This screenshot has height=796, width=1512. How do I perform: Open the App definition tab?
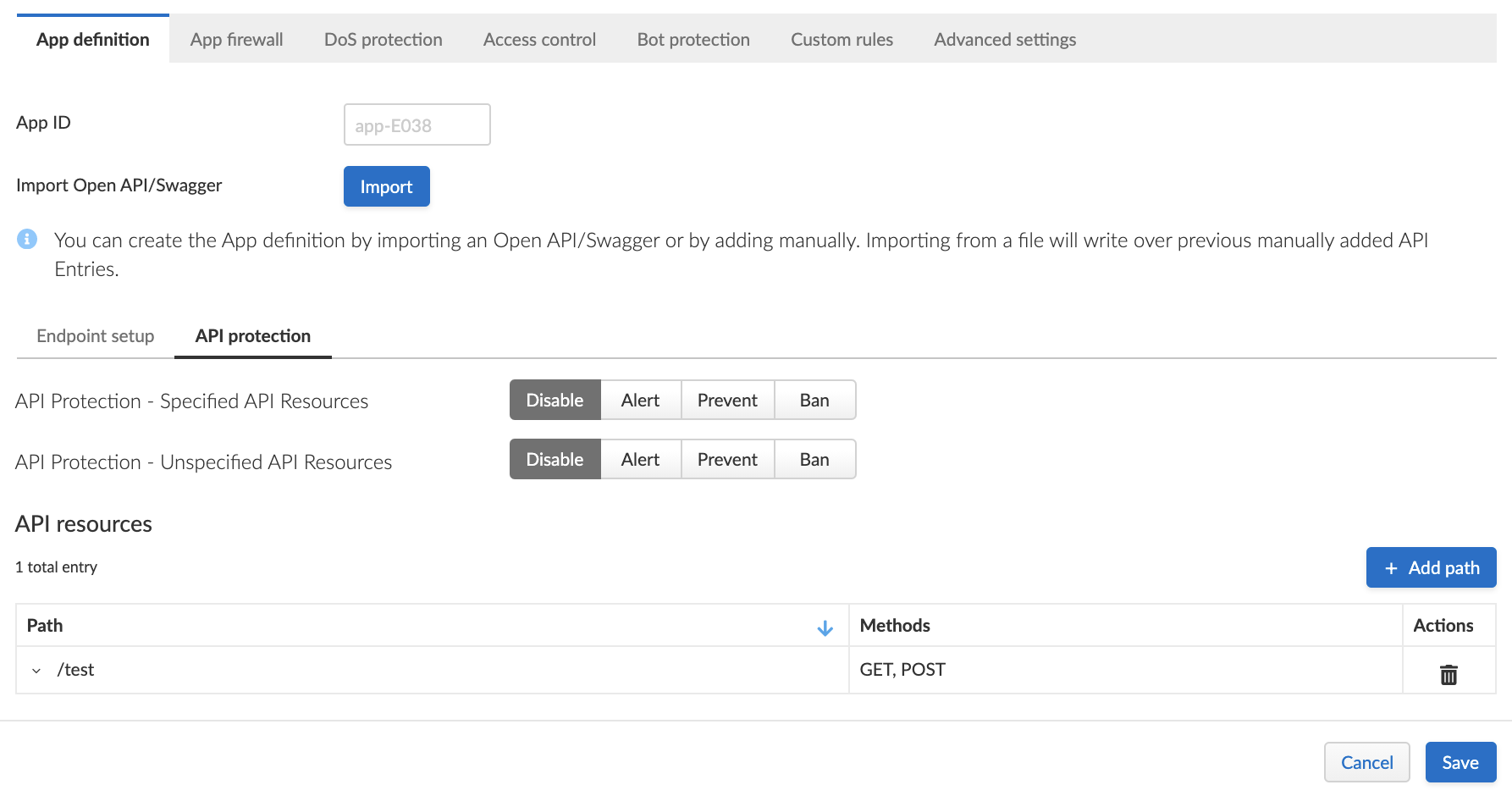[x=93, y=39]
